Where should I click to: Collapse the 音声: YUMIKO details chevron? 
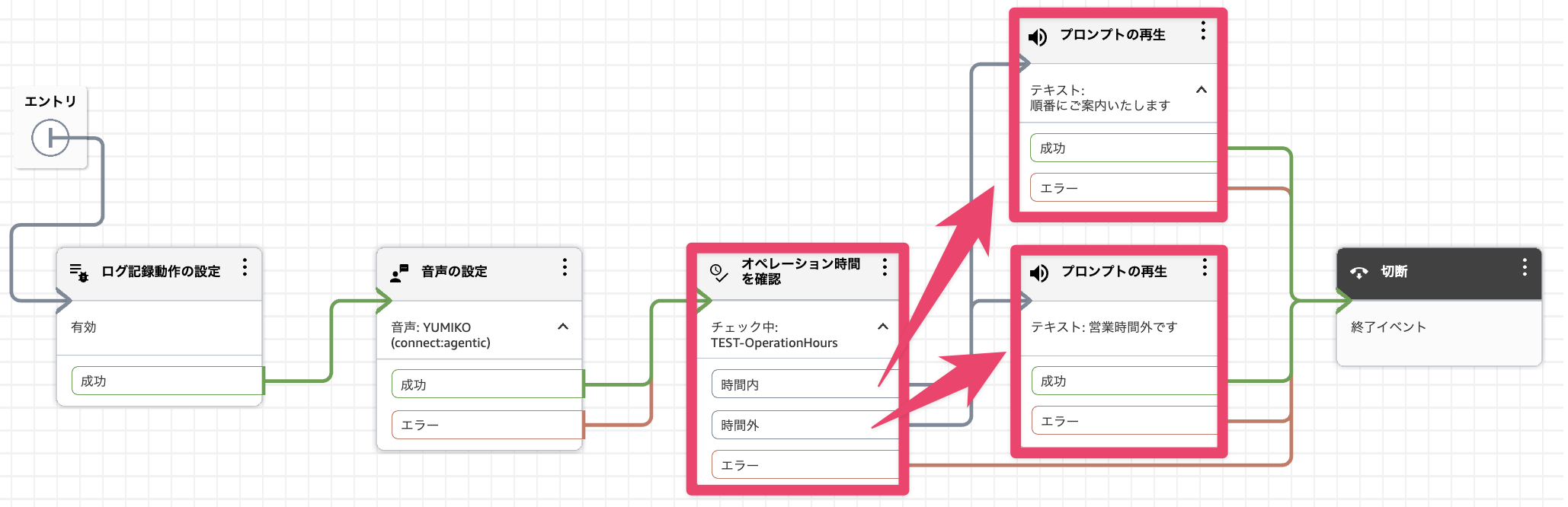point(563,327)
